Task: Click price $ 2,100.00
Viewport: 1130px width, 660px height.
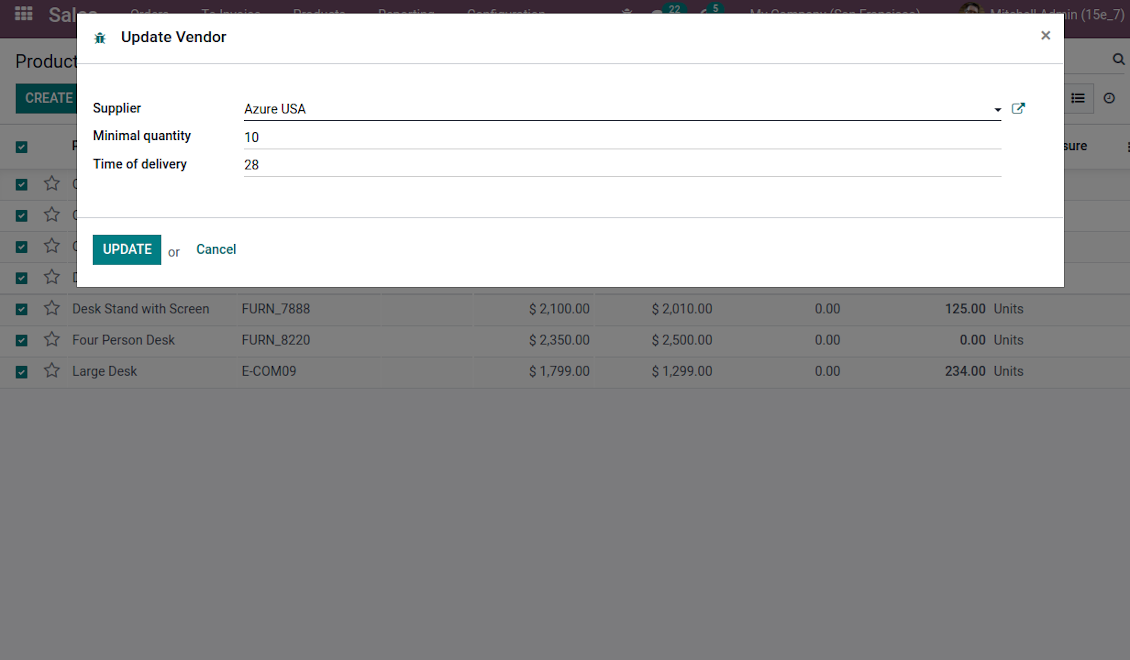Action: click(x=559, y=308)
